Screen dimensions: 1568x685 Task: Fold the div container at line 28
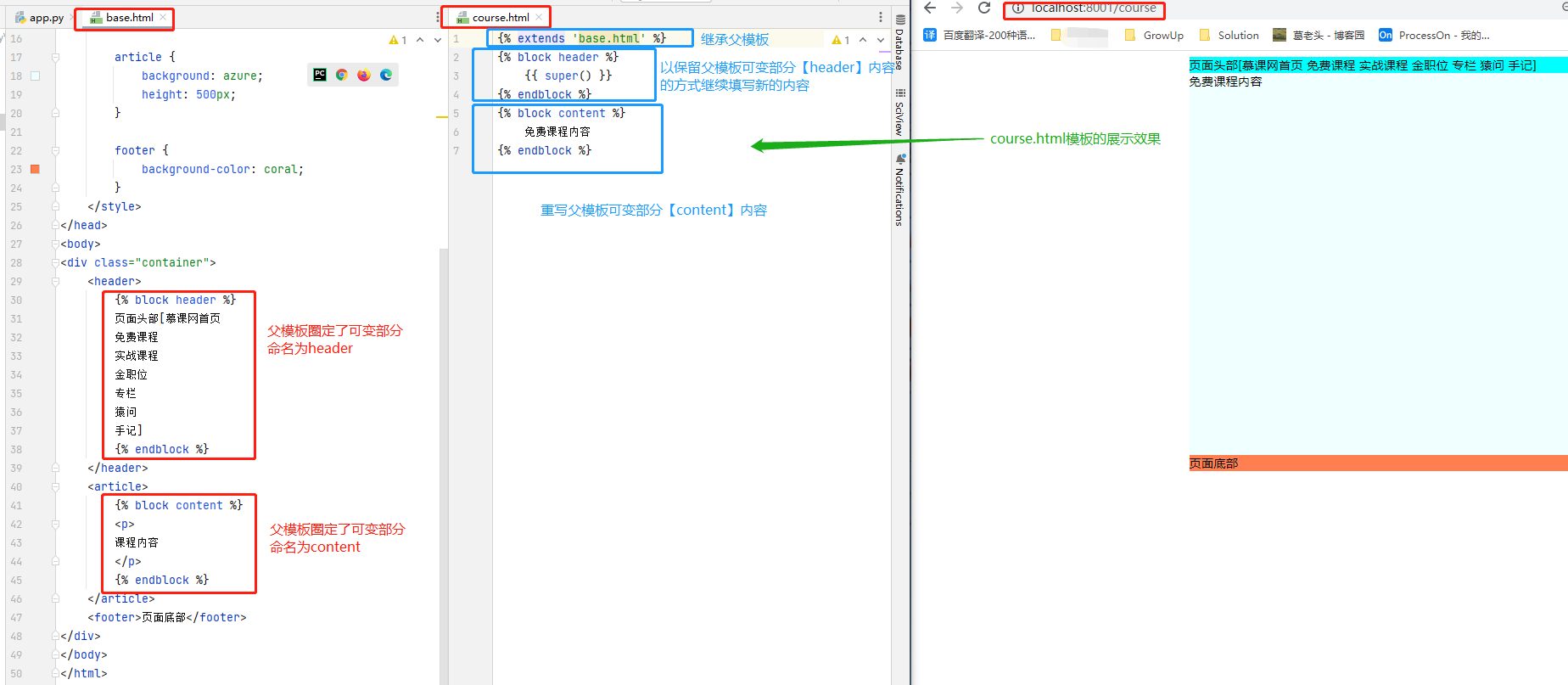pos(55,262)
